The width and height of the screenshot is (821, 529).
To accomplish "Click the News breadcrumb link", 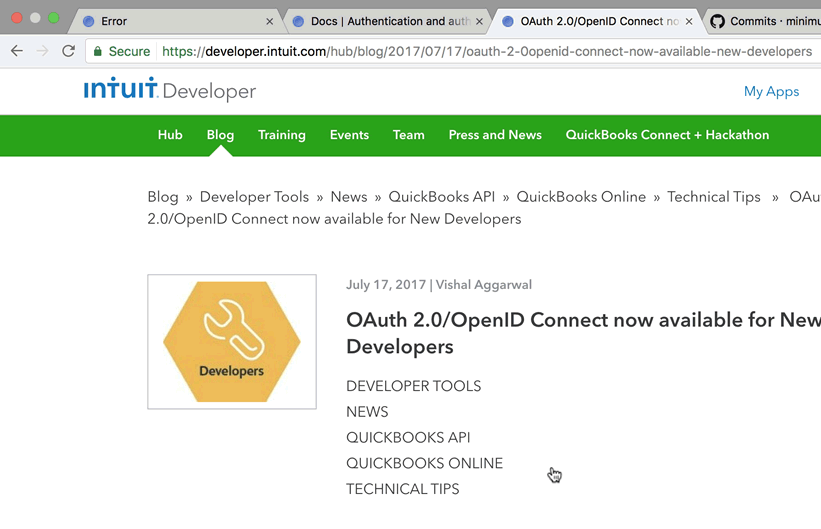I will 349,197.
